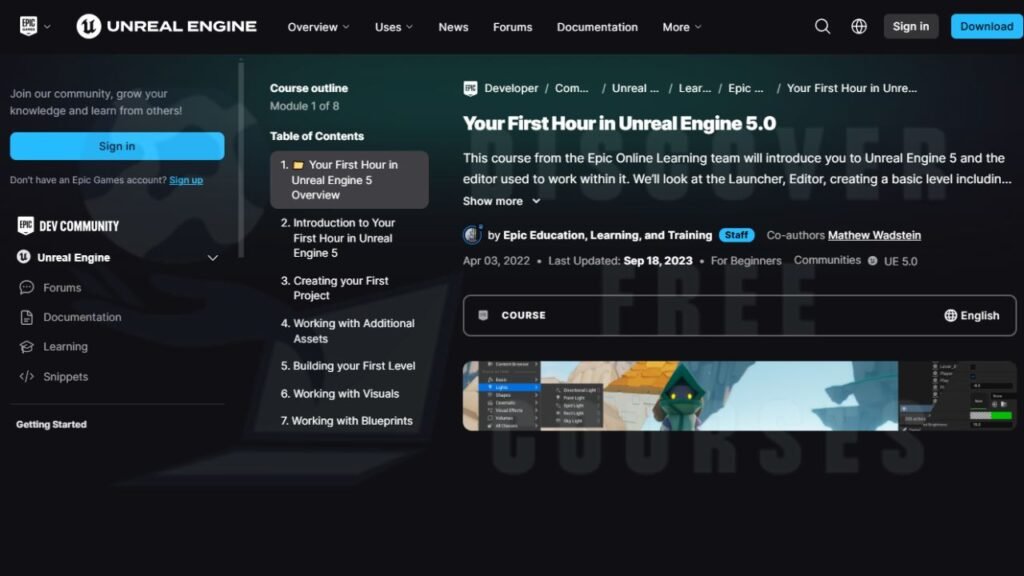Click the 'Module 1 of 8' text
1024x576 pixels.
pos(304,106)
